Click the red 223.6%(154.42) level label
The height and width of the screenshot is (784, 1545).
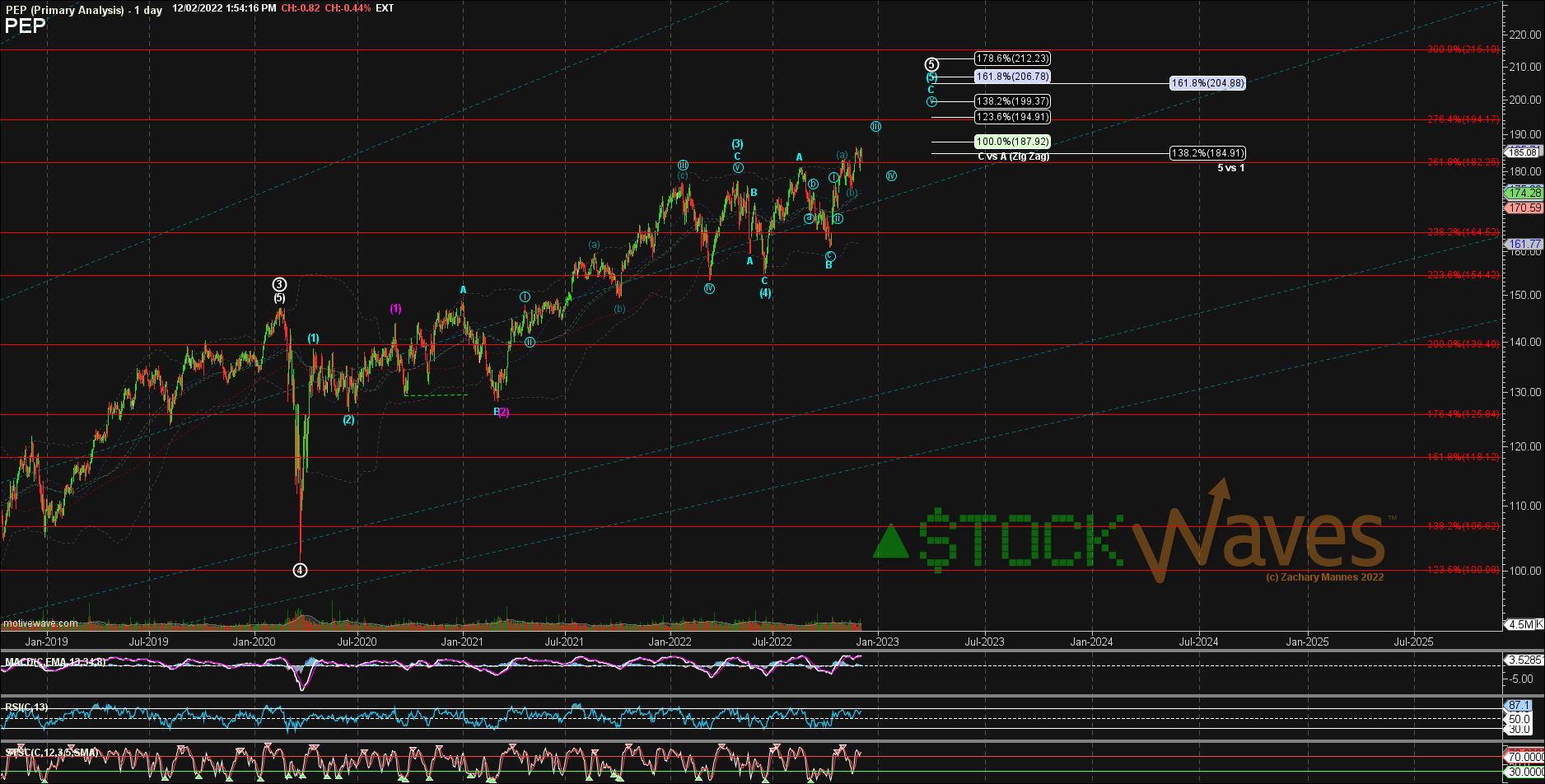[x=1463, y=275]
